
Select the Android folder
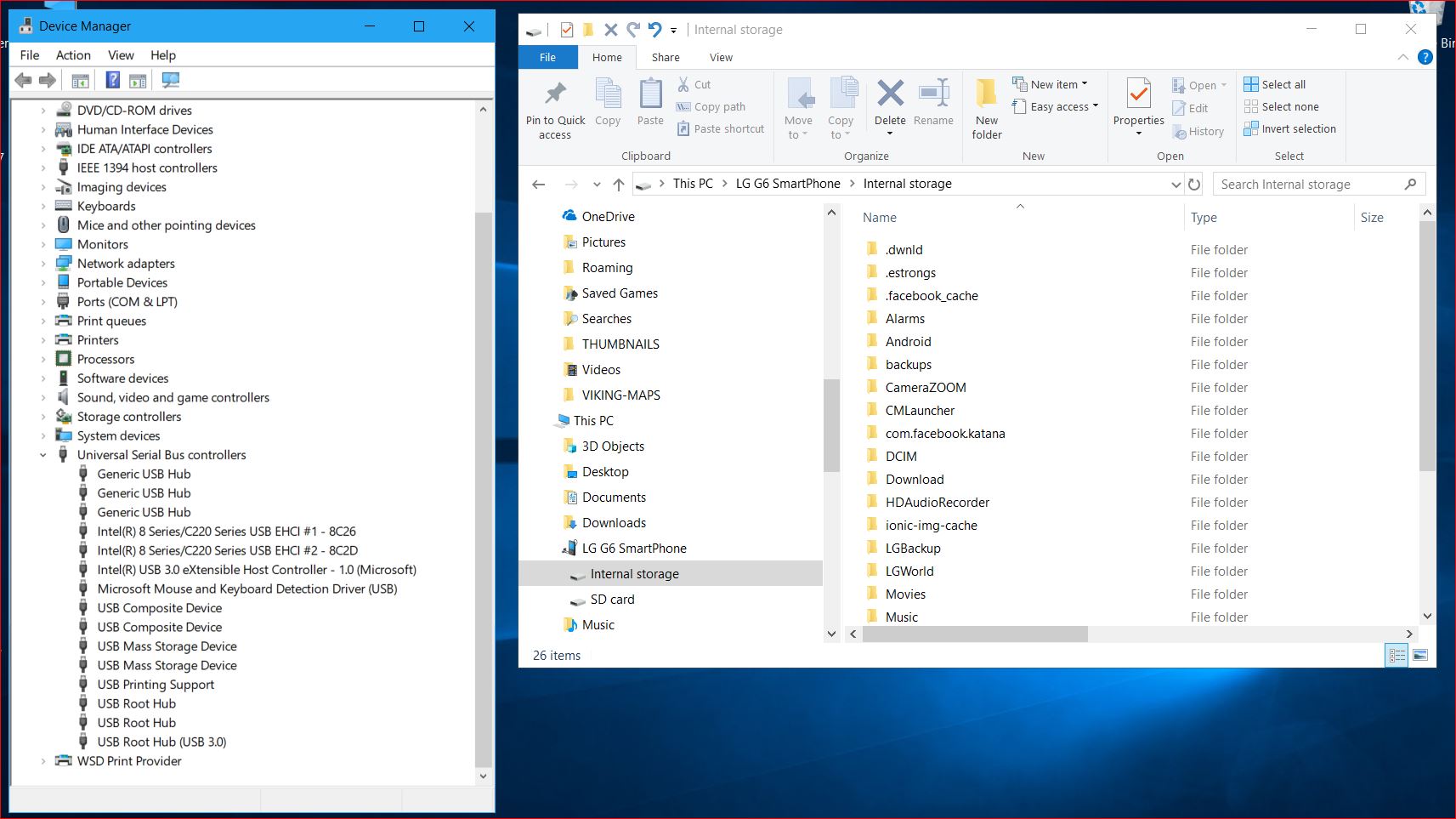point(908,342)
